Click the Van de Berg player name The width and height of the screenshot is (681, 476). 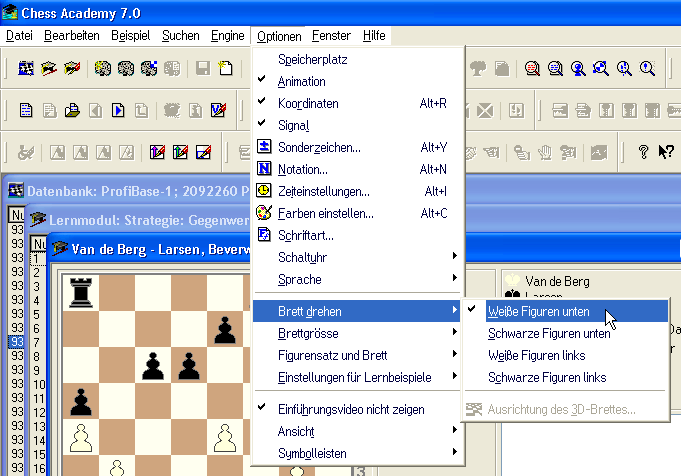[x=557, y=281]
